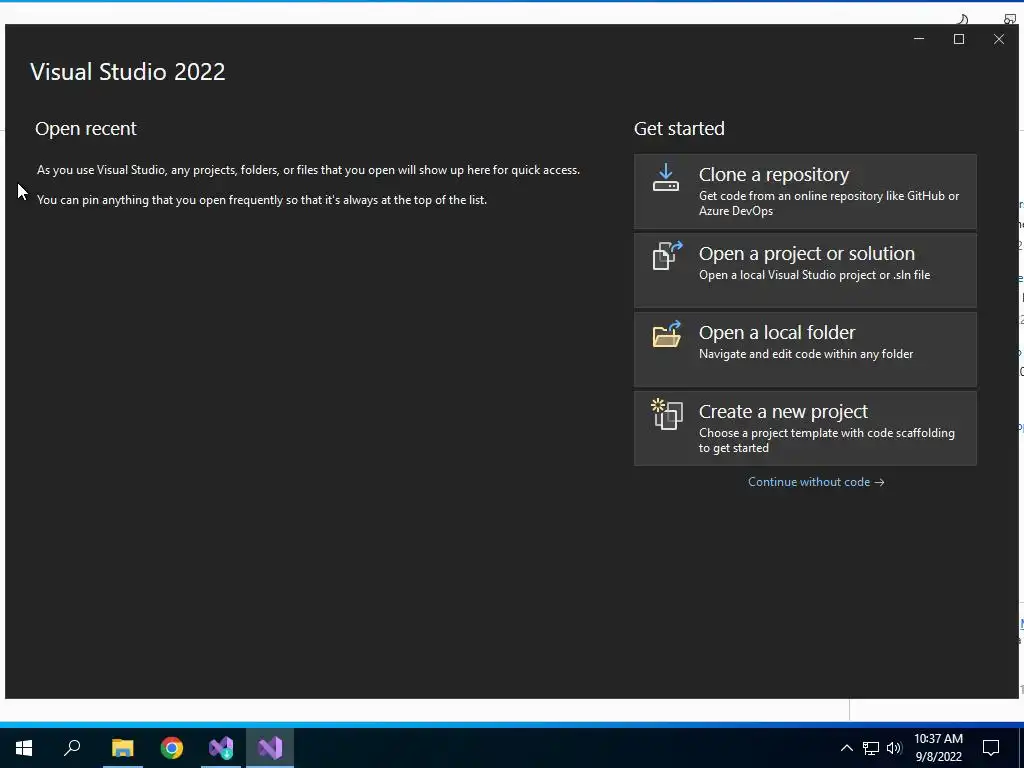
Task: Open the volume speaker tray icon
Action: pyautogui.click(x=894, y=748)
